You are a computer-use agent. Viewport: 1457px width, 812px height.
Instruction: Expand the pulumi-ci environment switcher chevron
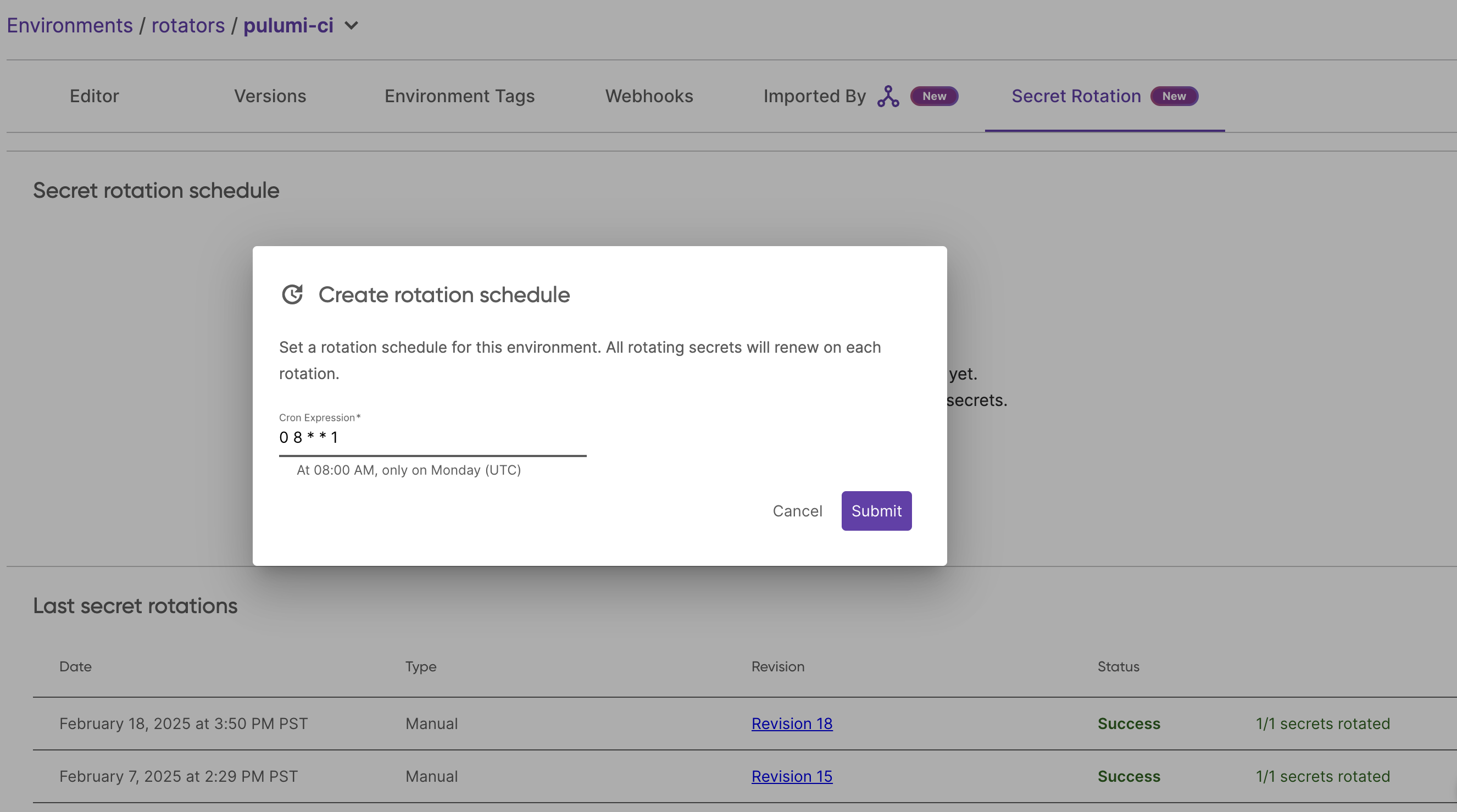coord(352,26)
